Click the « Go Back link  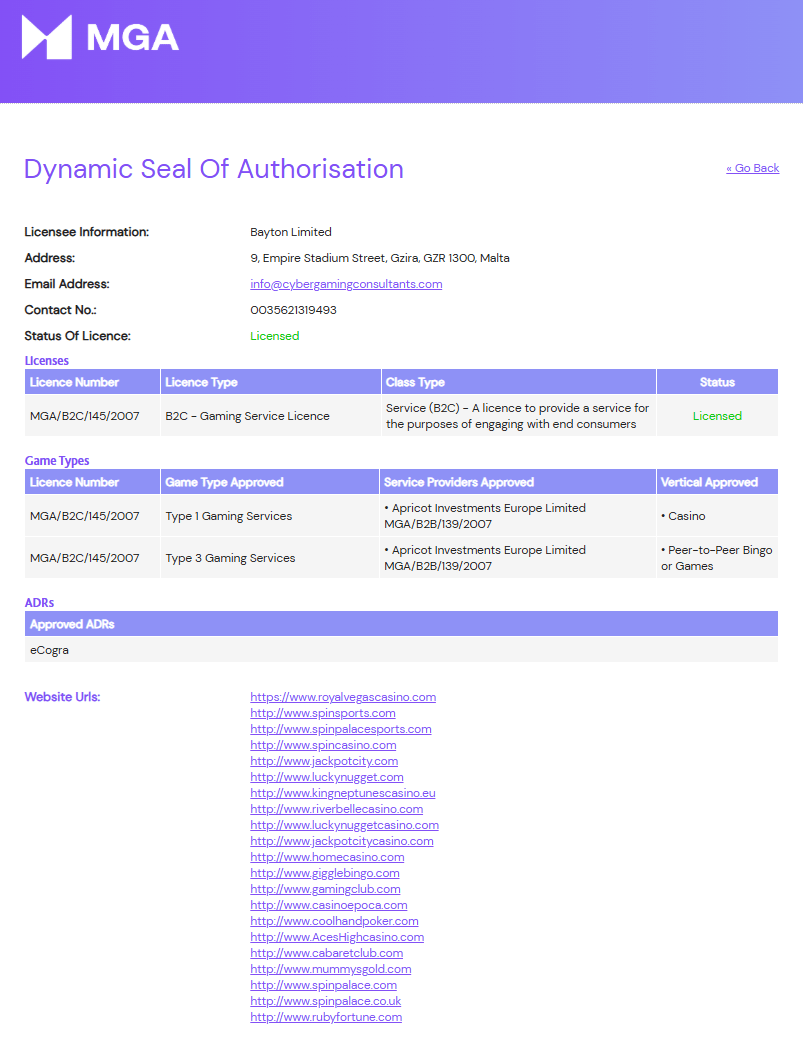752,168
